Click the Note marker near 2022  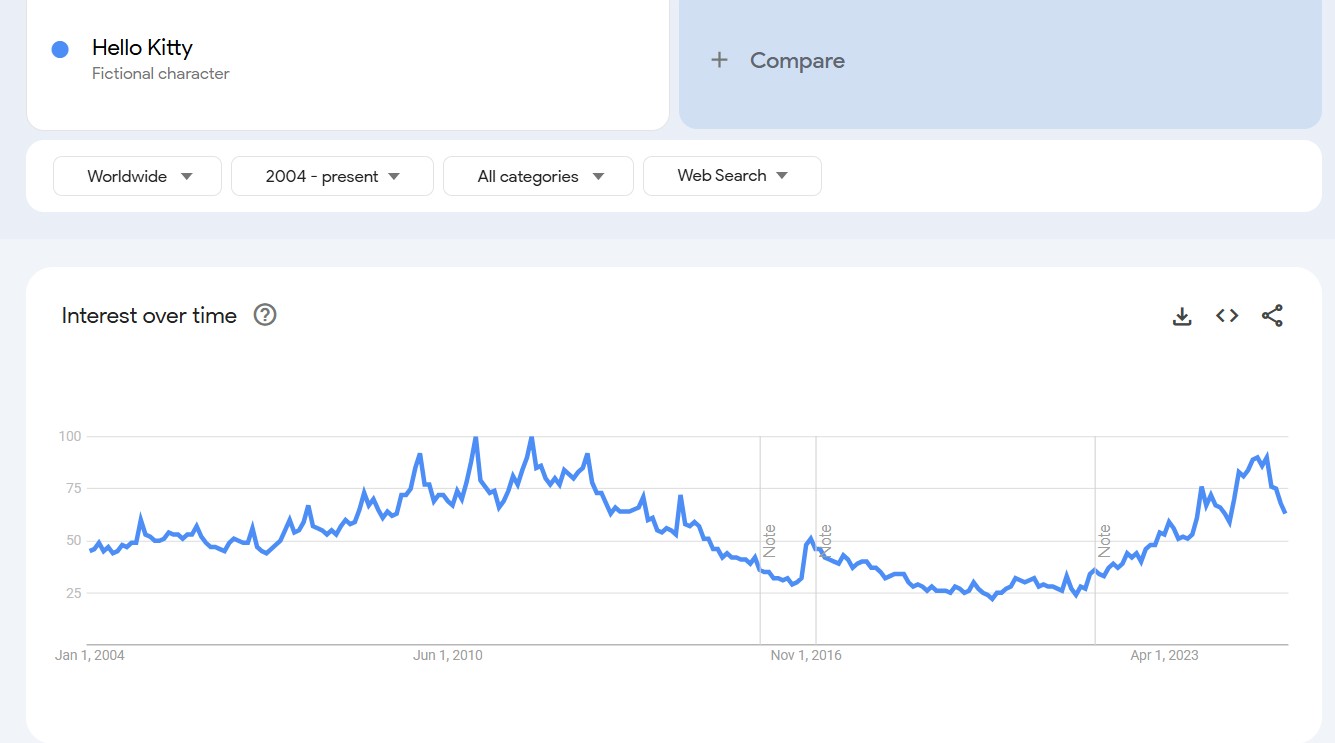pyautogui.click(x=1105, y=540)
